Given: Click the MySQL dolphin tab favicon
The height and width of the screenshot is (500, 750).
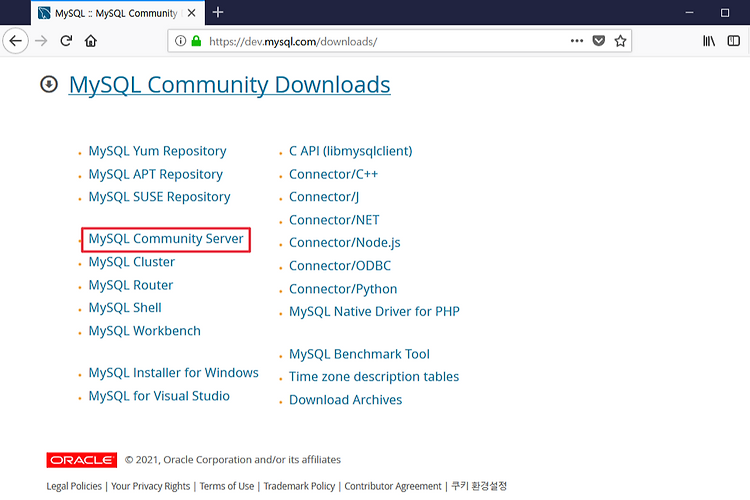Looking at the screenshot, I should 44,13.
